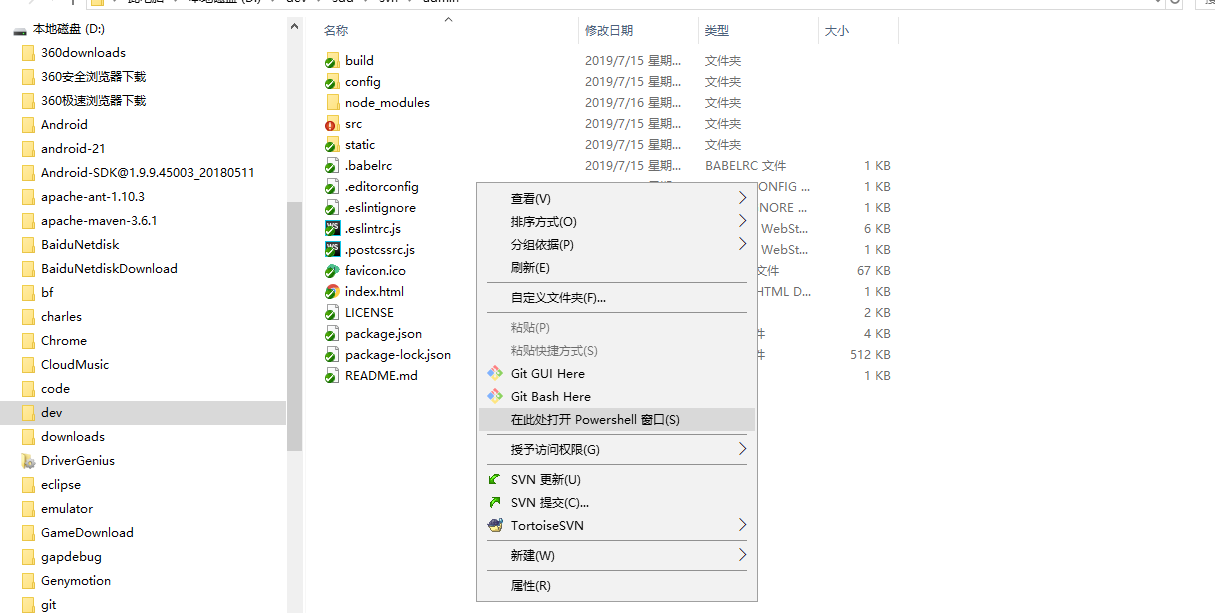Expand the 查看(V) submenu arrow
The height and width of the screenshot is (613, 1215).
tap(742, 198)
